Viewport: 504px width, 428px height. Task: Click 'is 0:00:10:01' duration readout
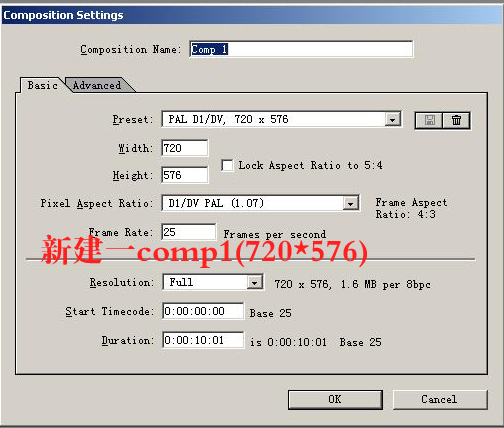[288, 342]
